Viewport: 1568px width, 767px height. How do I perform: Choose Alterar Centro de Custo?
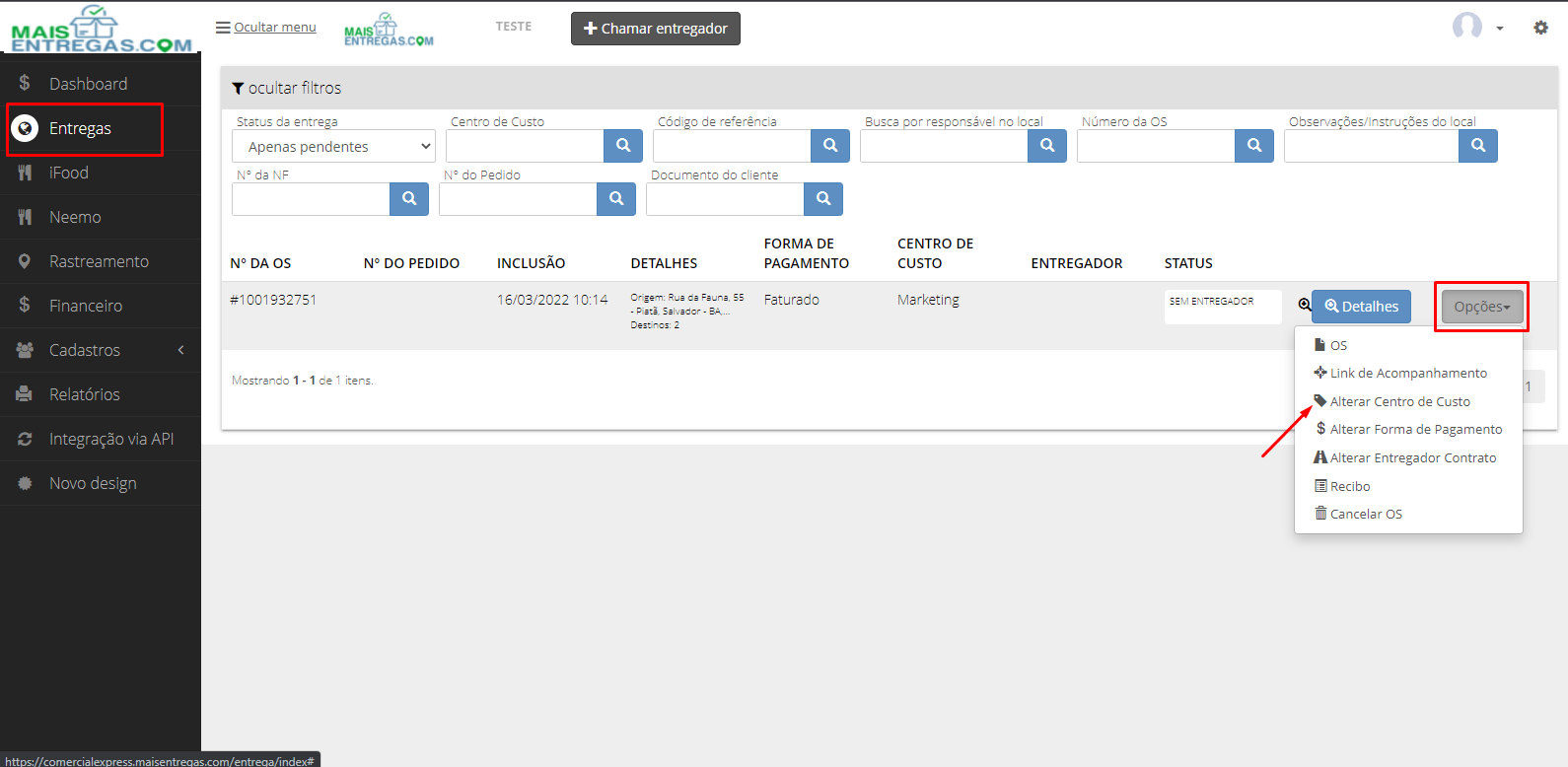click(1408, 401)
